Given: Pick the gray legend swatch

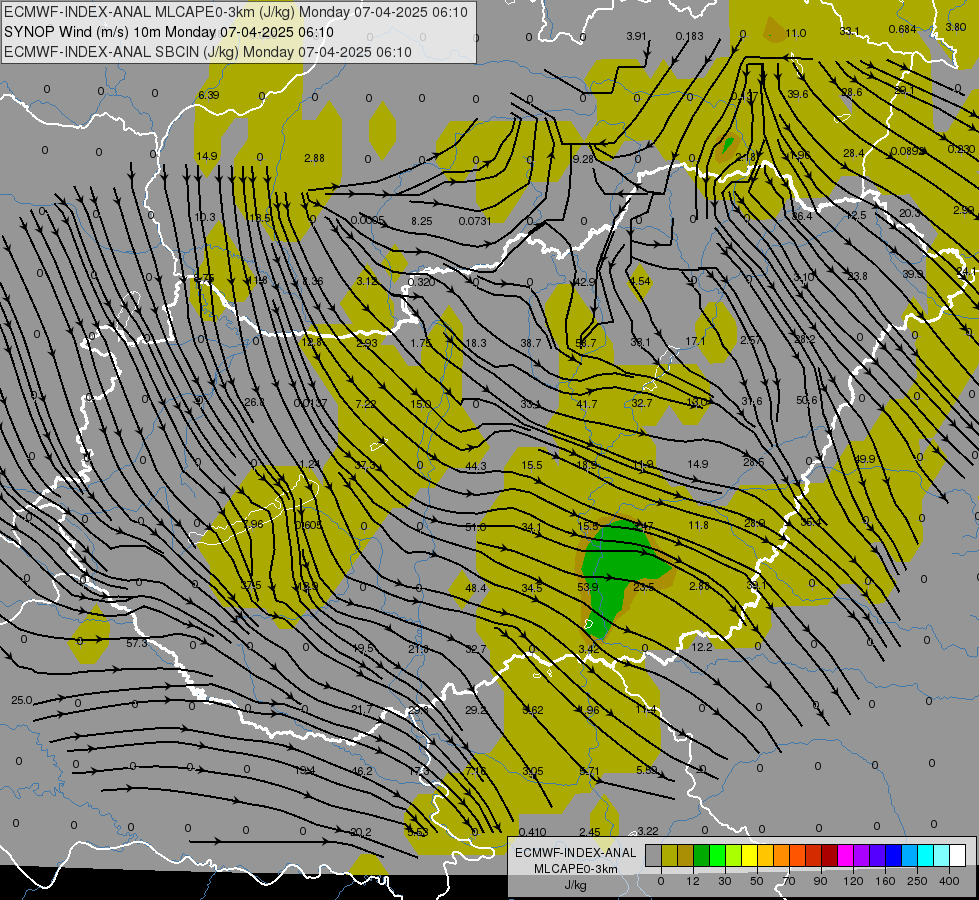Looking at the screenshot, I should (653, 855).
